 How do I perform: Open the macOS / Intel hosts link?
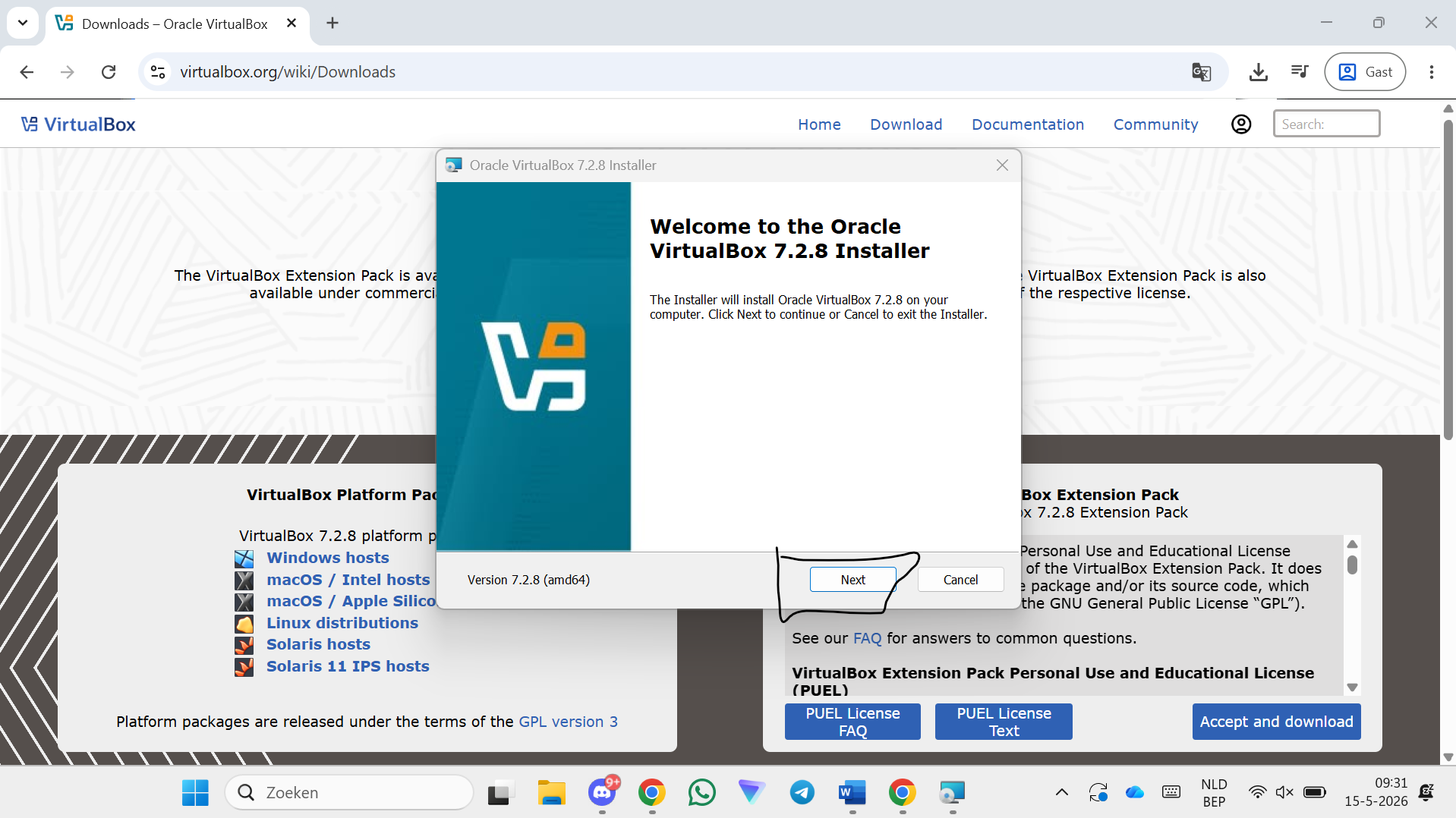pos(348,580)
